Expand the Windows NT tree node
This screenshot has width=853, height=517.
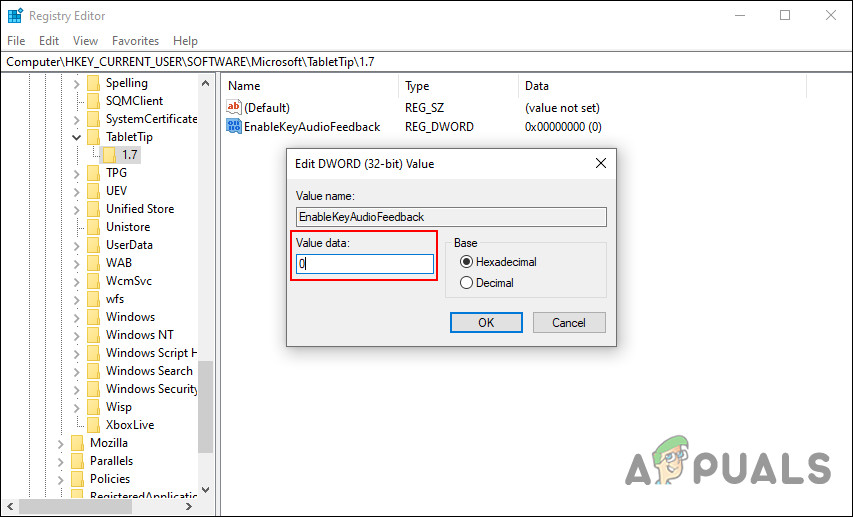[x=77, y=335]
